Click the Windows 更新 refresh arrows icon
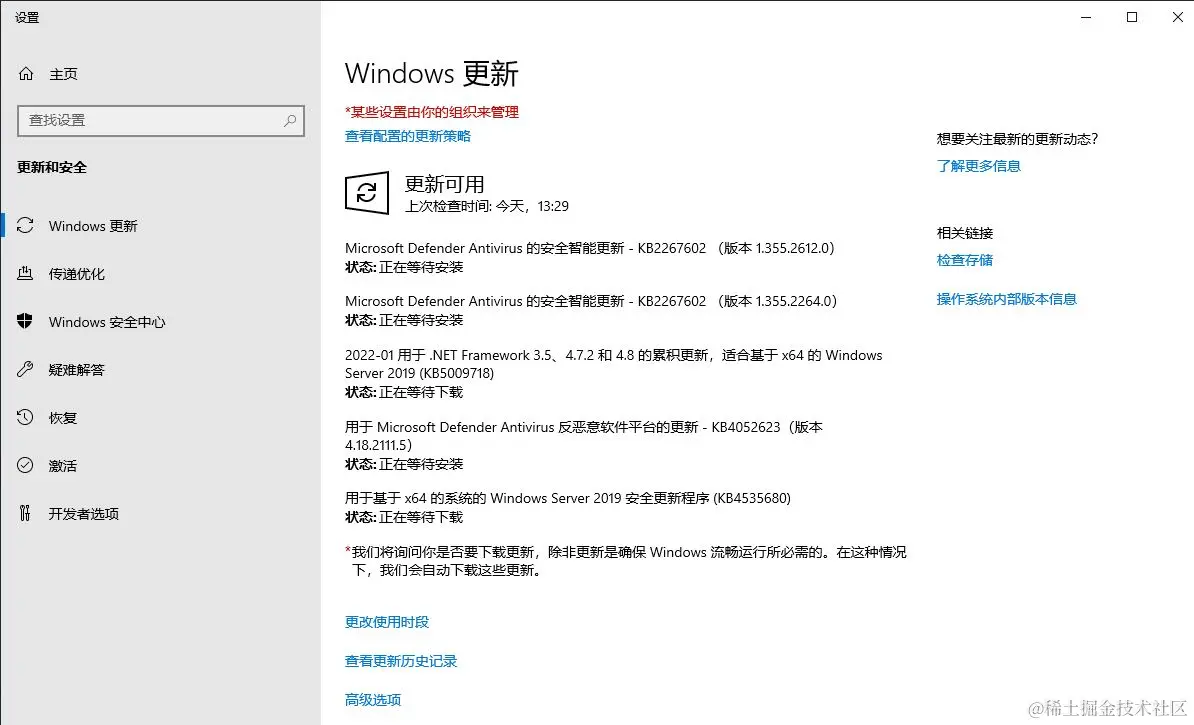Image resolution: width=1194 pixels, height=725 pixels. point(25,225)
